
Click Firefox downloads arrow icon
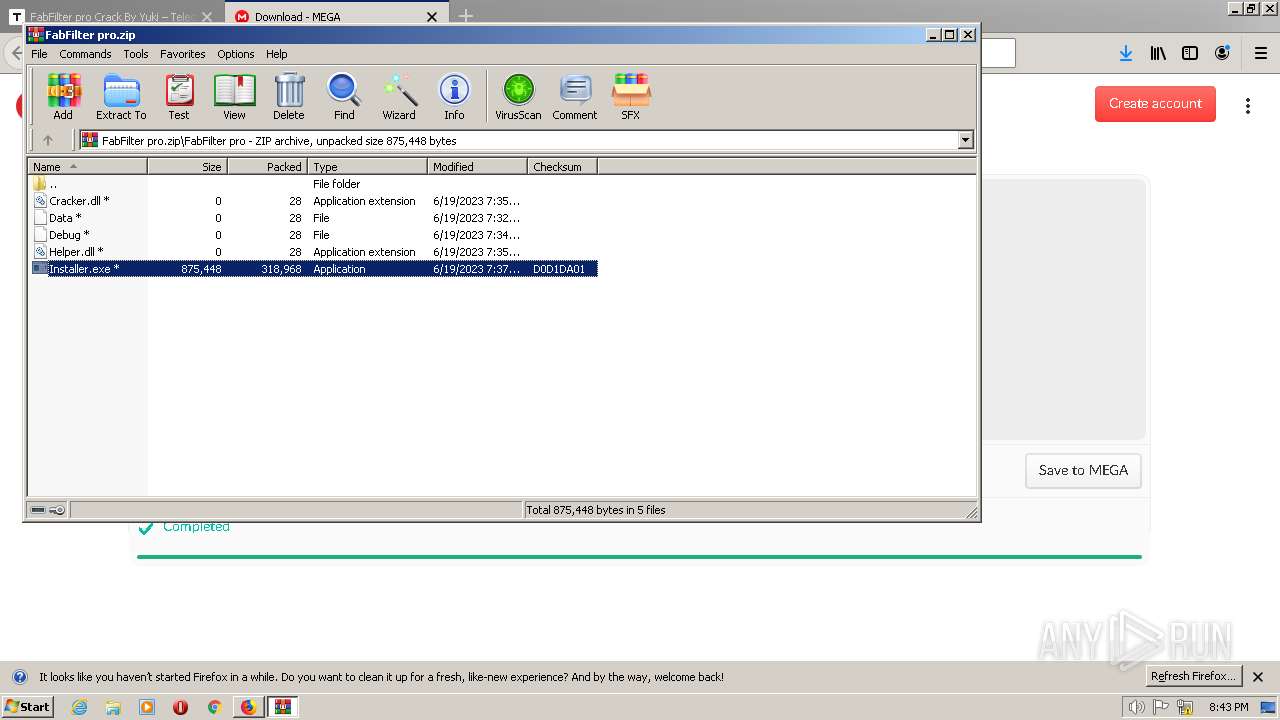click(x=1126, y=53)
